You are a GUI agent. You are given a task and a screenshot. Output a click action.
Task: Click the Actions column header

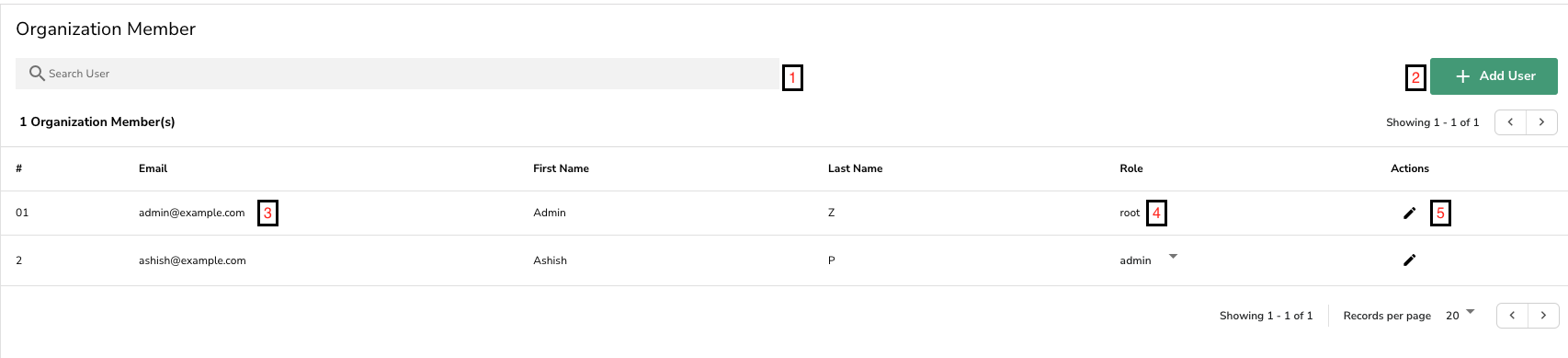pos(1410,168)
